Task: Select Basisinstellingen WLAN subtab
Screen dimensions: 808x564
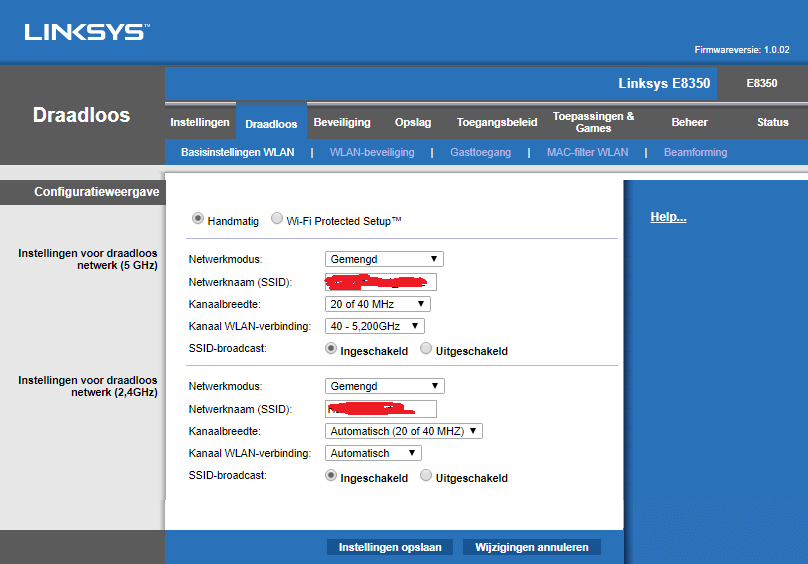Action: pos(238,152)
